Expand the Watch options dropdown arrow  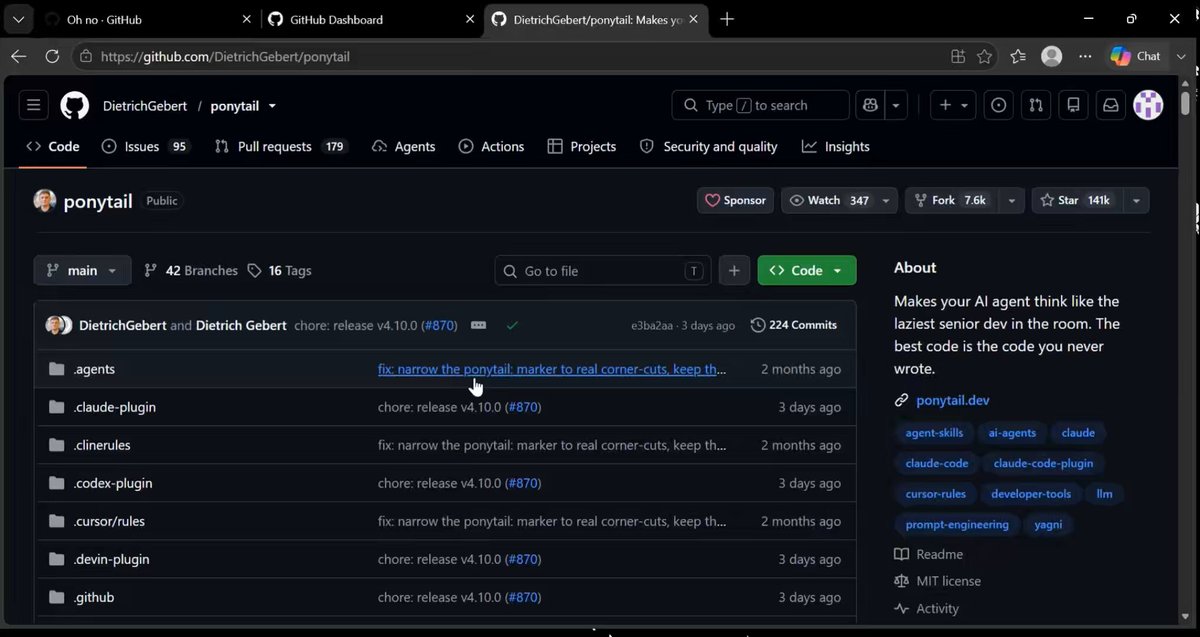click(x=886, y=200)
